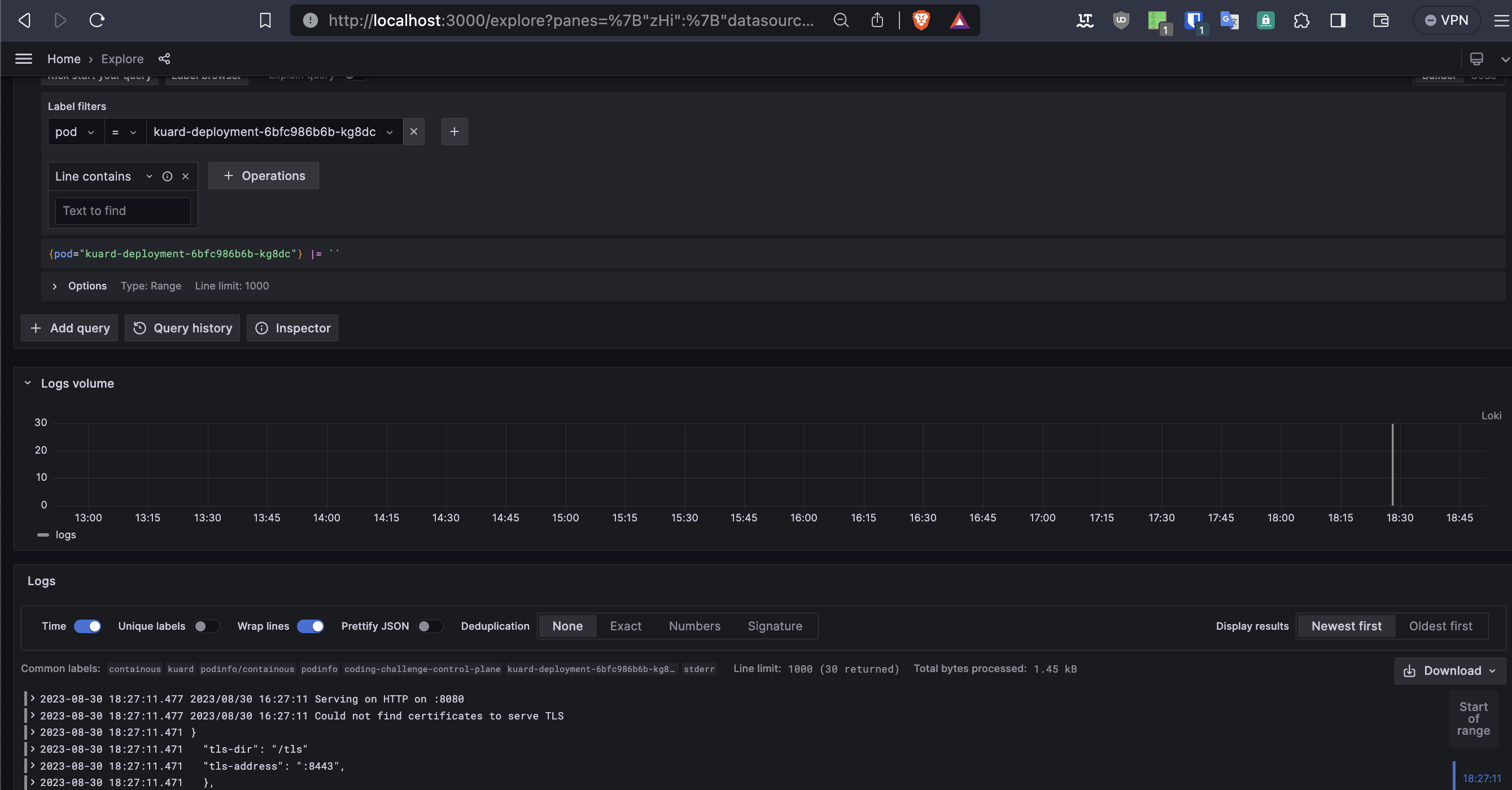Screen dimensions: 1512x790
Task: Open the Grafana navigation menu
Action: tap(24, 59)
